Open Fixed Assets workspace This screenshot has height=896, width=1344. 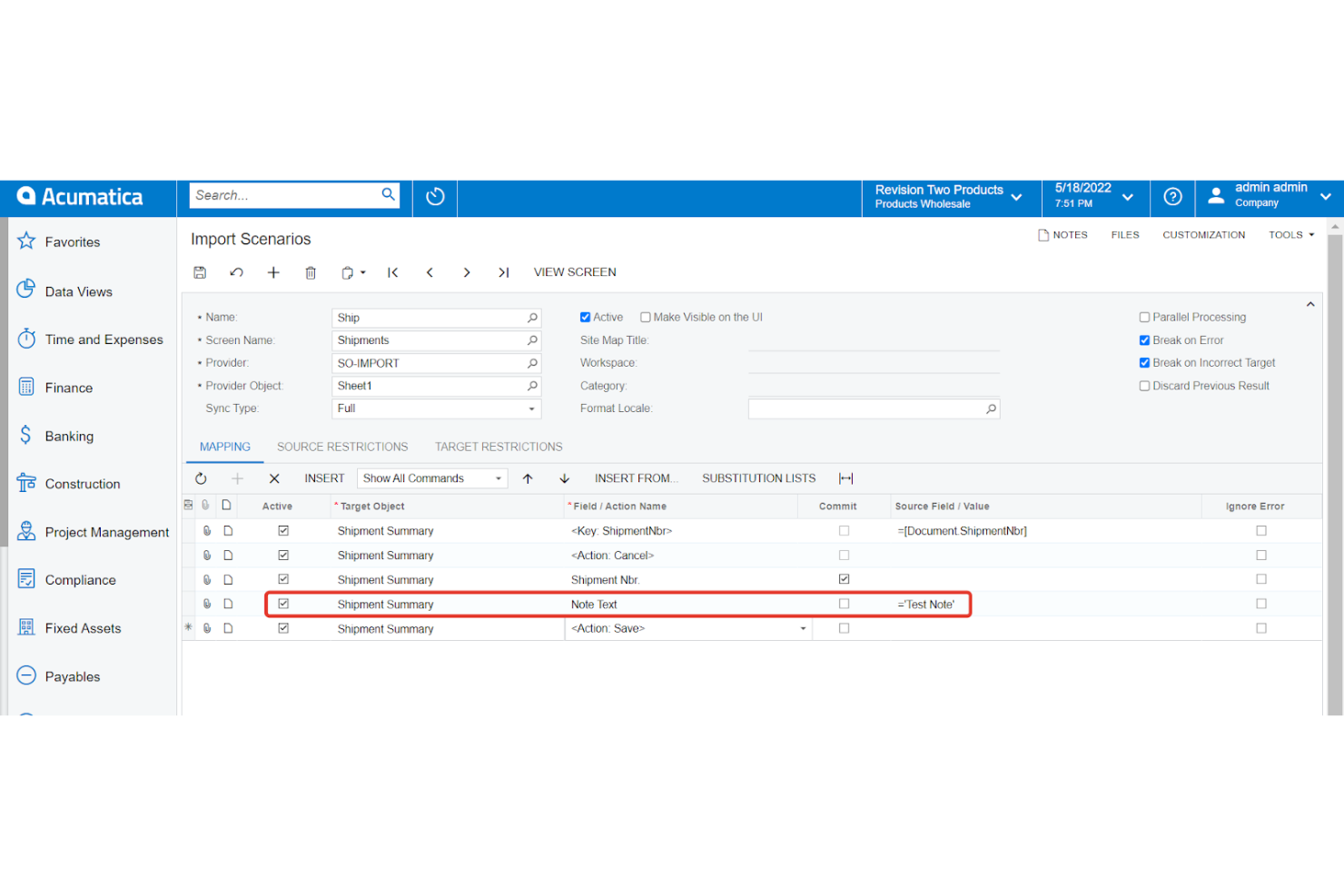(83, 628)
